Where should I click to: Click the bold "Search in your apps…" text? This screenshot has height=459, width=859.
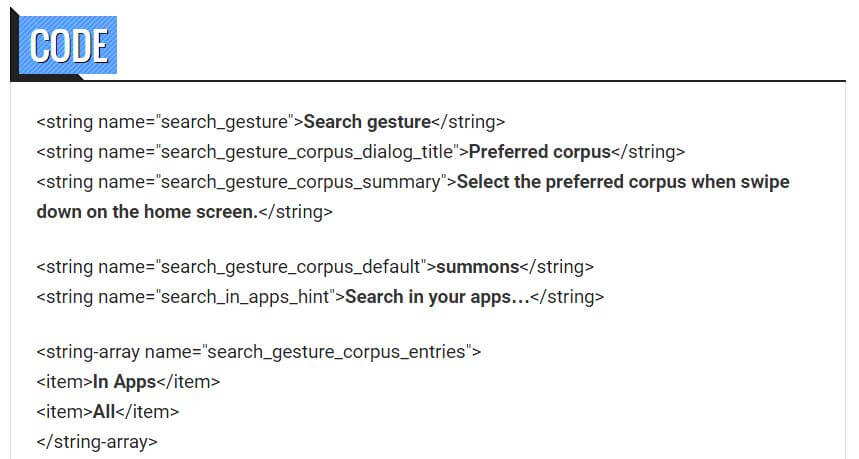pyautogui.click(x=437, y=297)
